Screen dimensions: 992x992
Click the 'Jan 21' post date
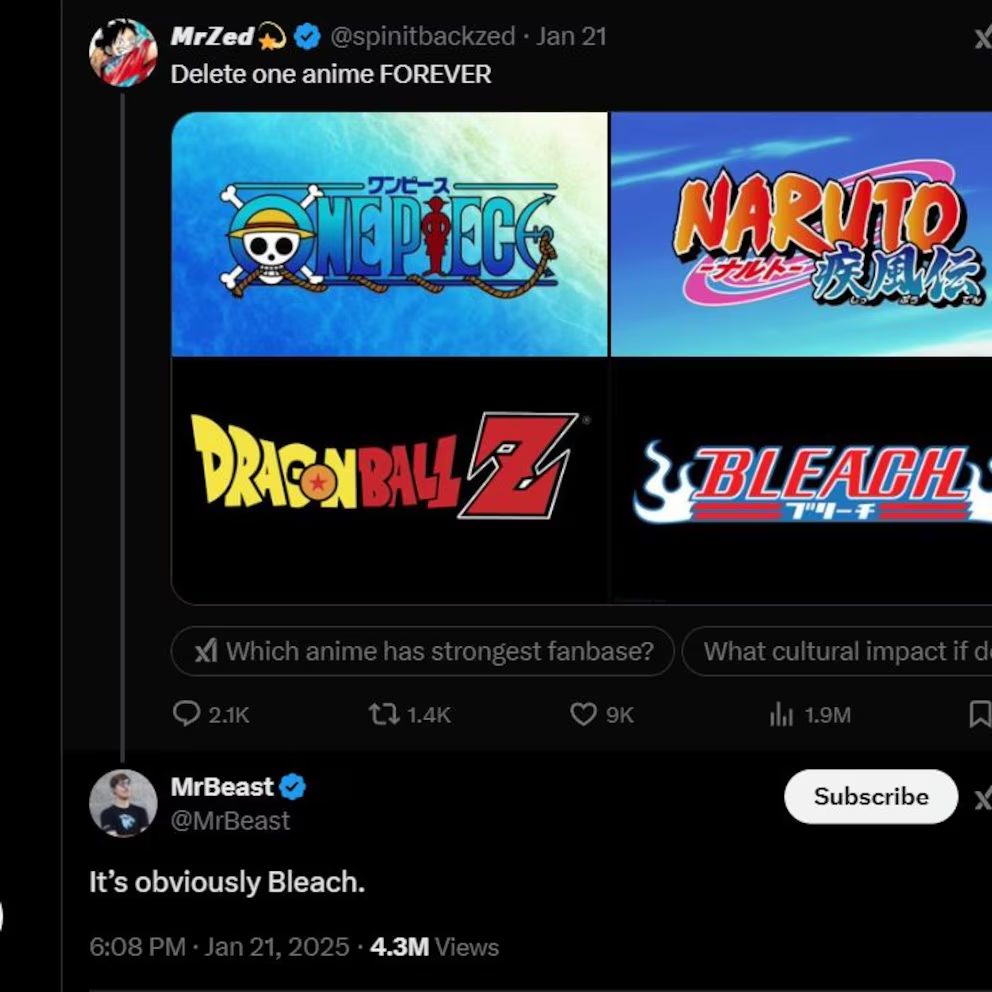(x=571, y=37)
